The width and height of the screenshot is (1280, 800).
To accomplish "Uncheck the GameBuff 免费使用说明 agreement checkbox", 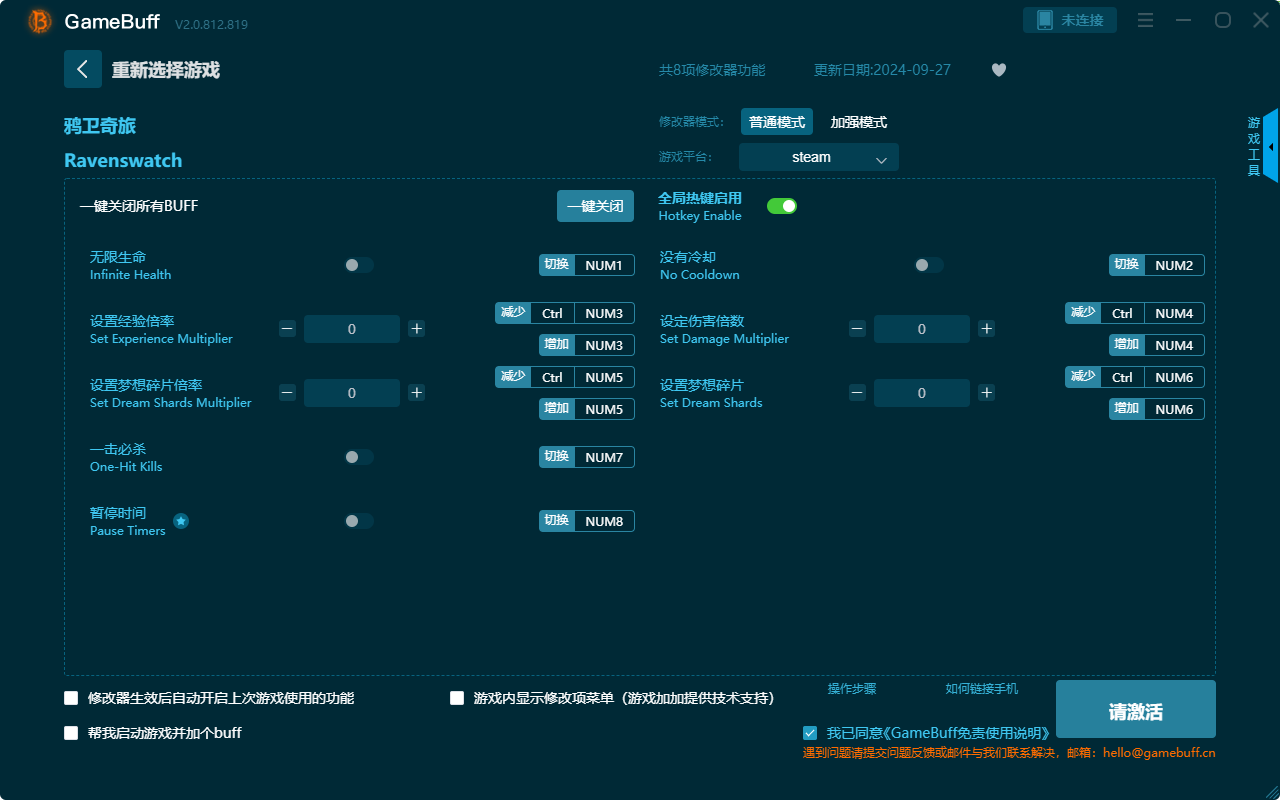I will [810, 732].
